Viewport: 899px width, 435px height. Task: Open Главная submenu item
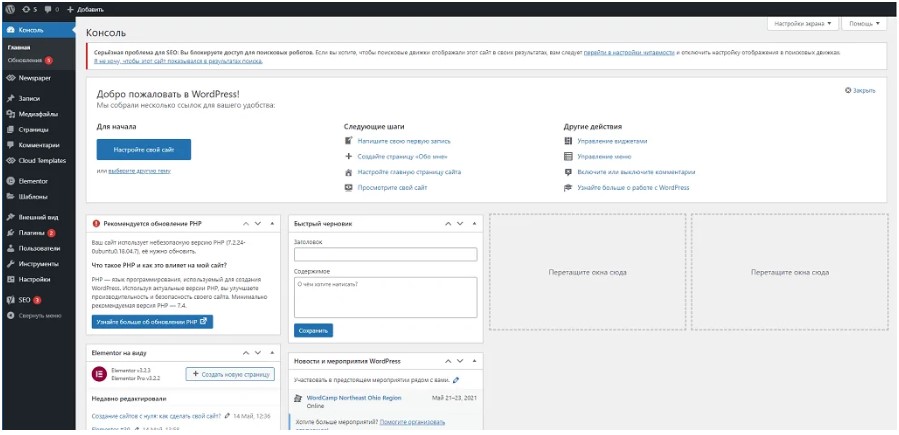19,48
